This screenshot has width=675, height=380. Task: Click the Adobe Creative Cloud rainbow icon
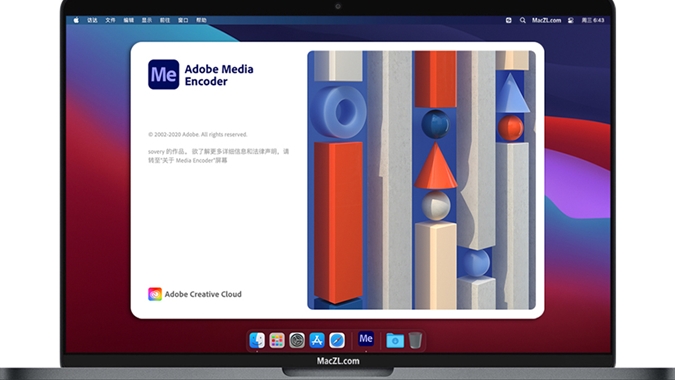tap(155, 294)
